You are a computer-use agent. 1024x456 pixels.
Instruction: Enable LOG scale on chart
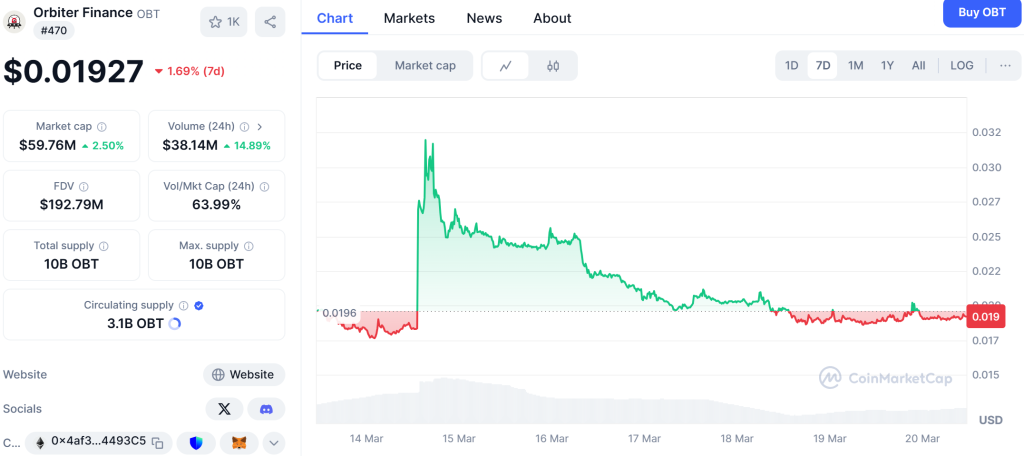(961, 66)
